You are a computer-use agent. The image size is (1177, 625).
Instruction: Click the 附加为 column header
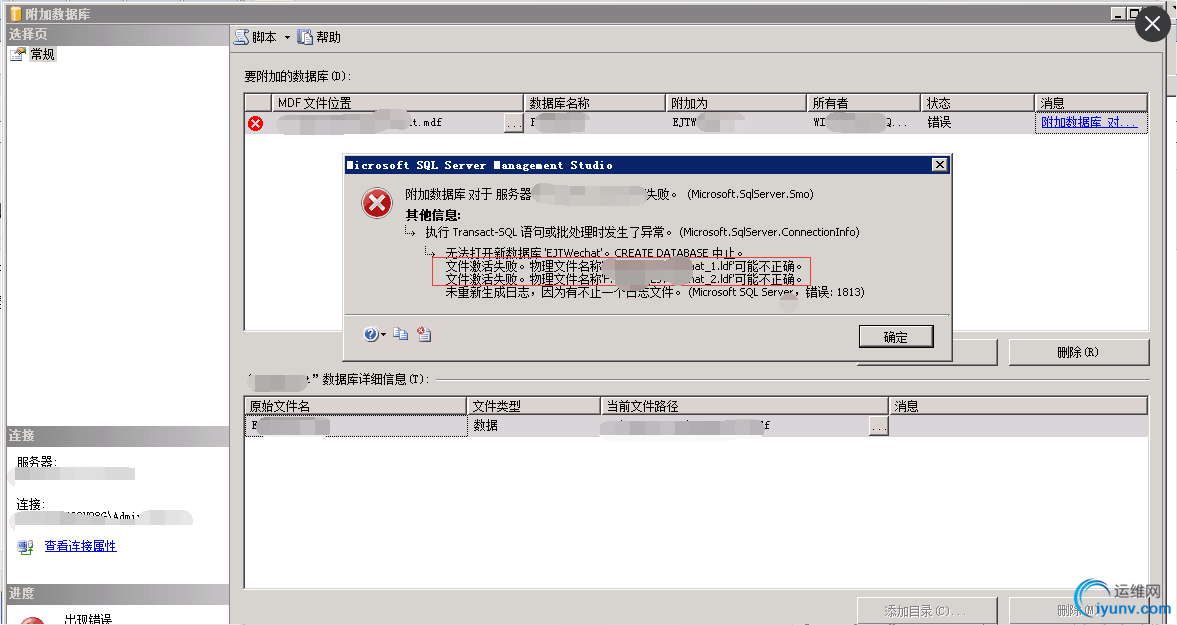[x=736, y=103]
